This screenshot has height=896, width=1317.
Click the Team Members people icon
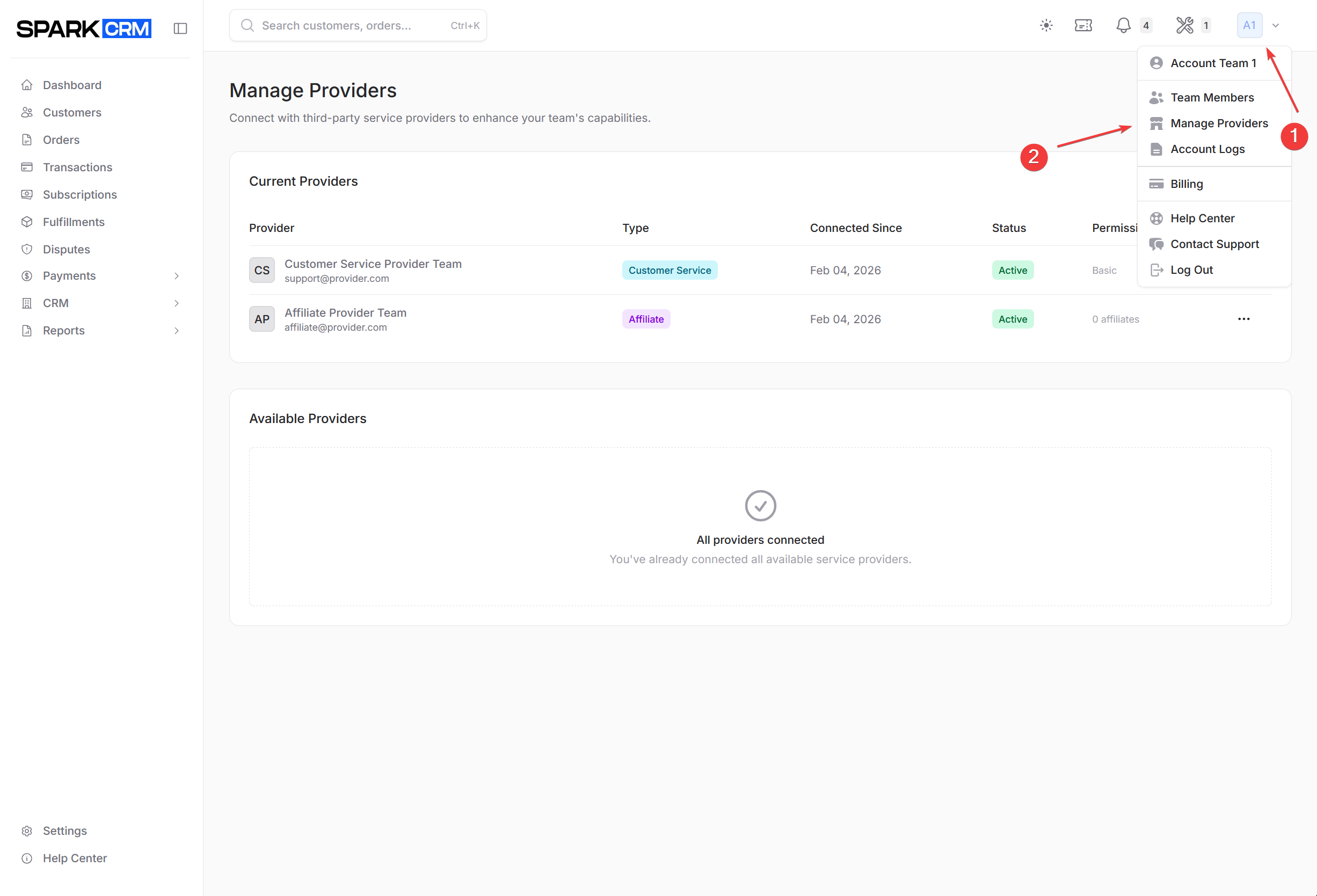point(1156,98)
